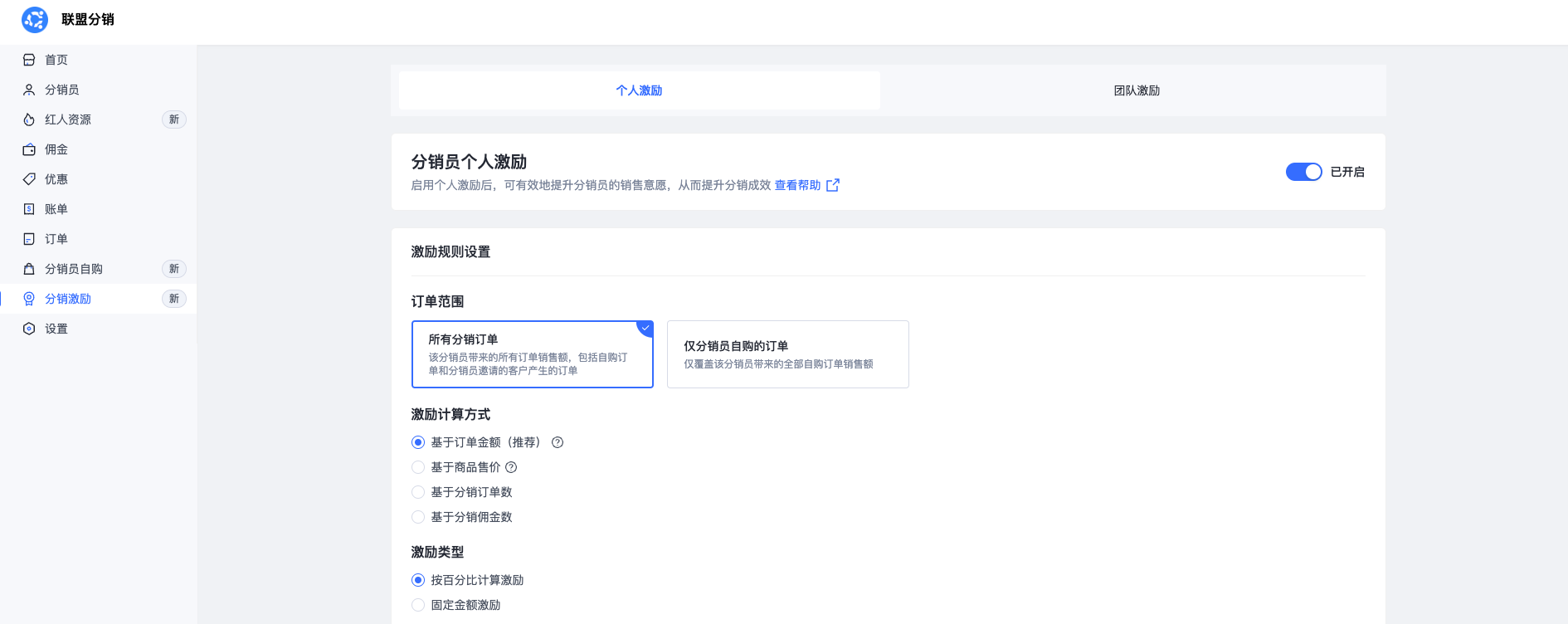Click the 新 badge on 红人资源

[174, 119]
